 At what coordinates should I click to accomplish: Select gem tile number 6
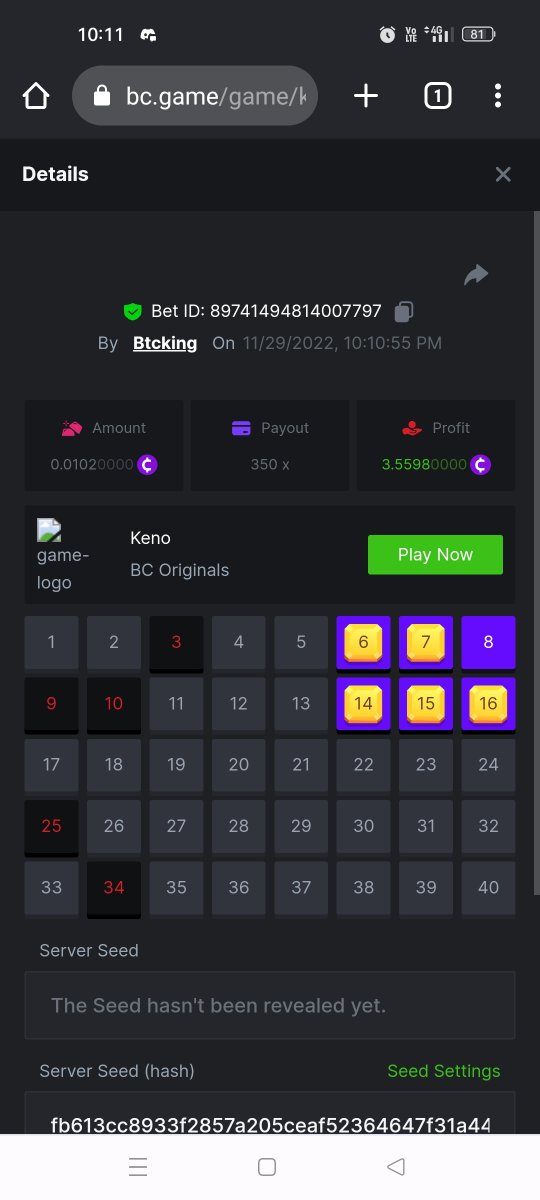[x=363, y=642]
